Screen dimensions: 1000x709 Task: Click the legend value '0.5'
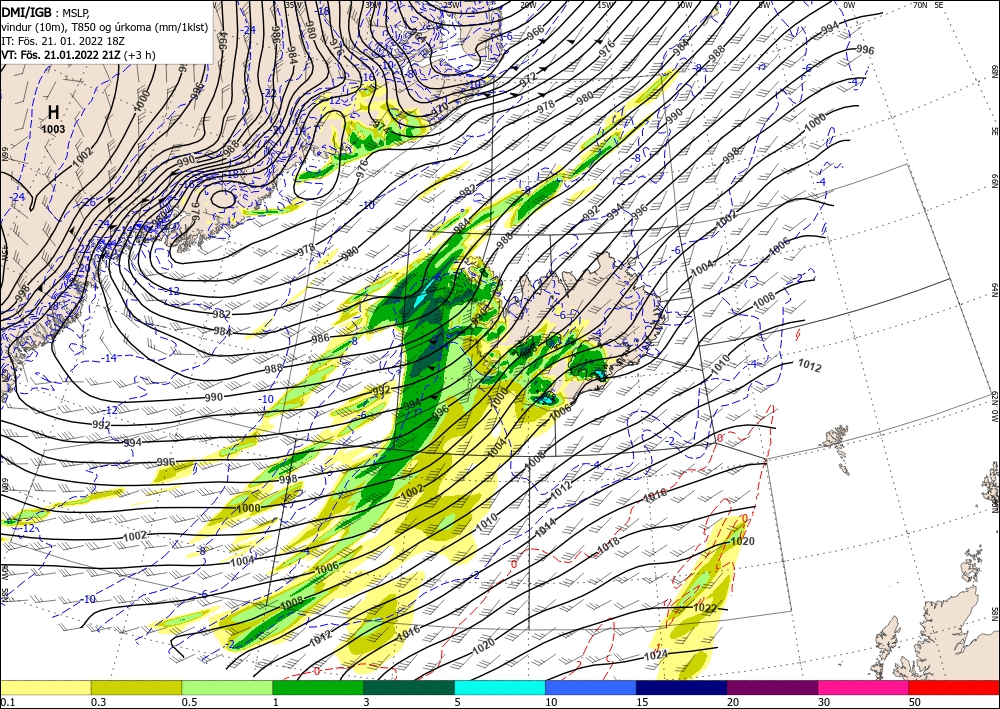tap(189, 701)
